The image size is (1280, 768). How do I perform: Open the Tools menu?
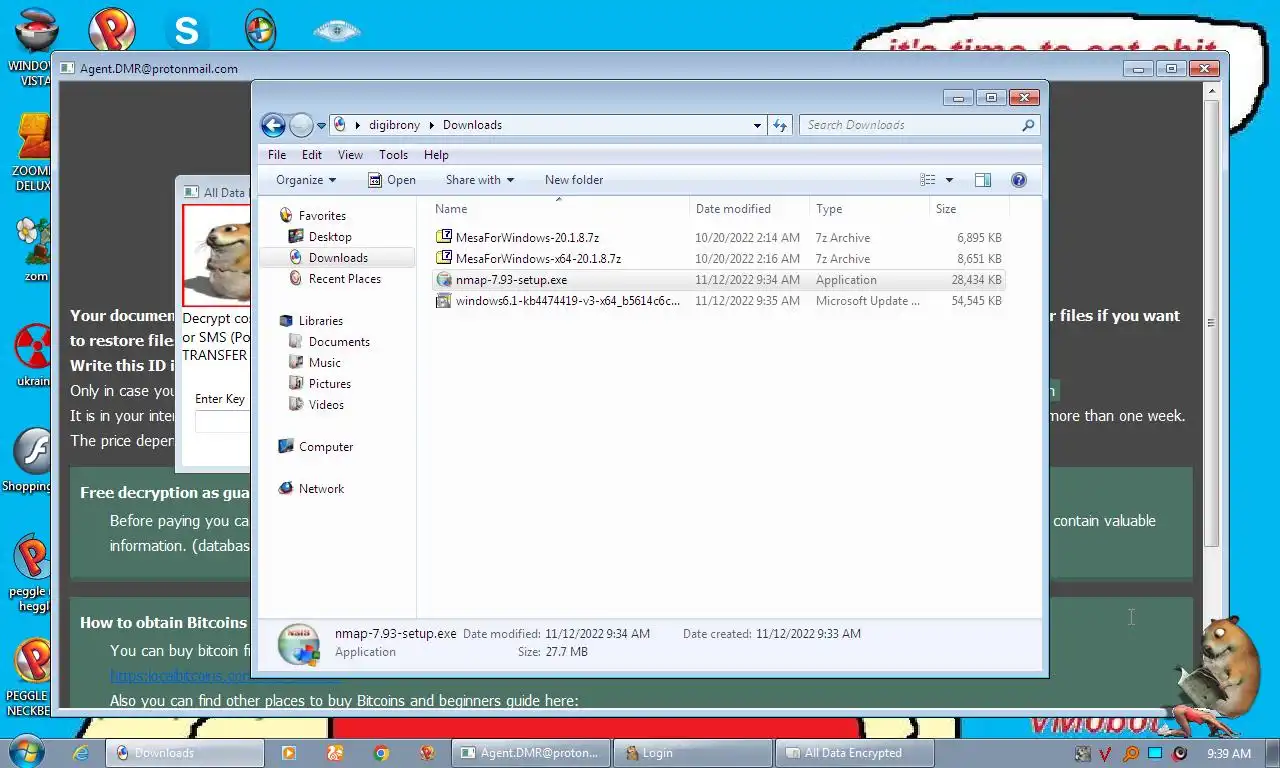393,155
